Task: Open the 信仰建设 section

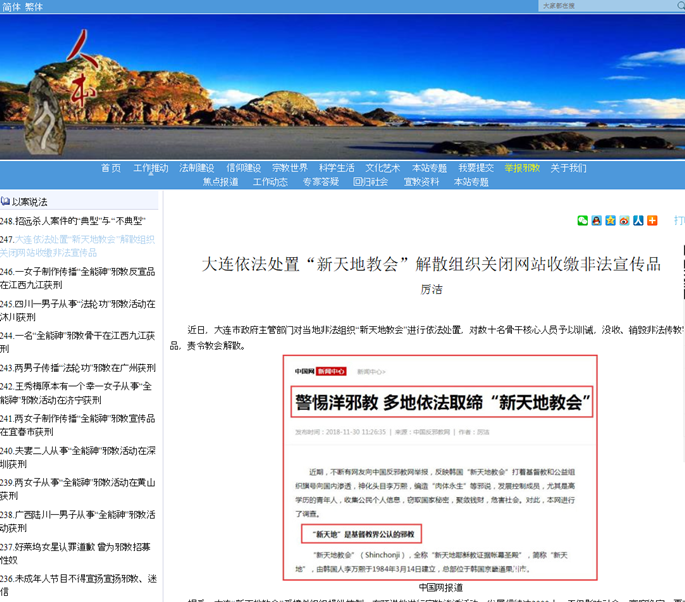Action: [x=243, y=168]
